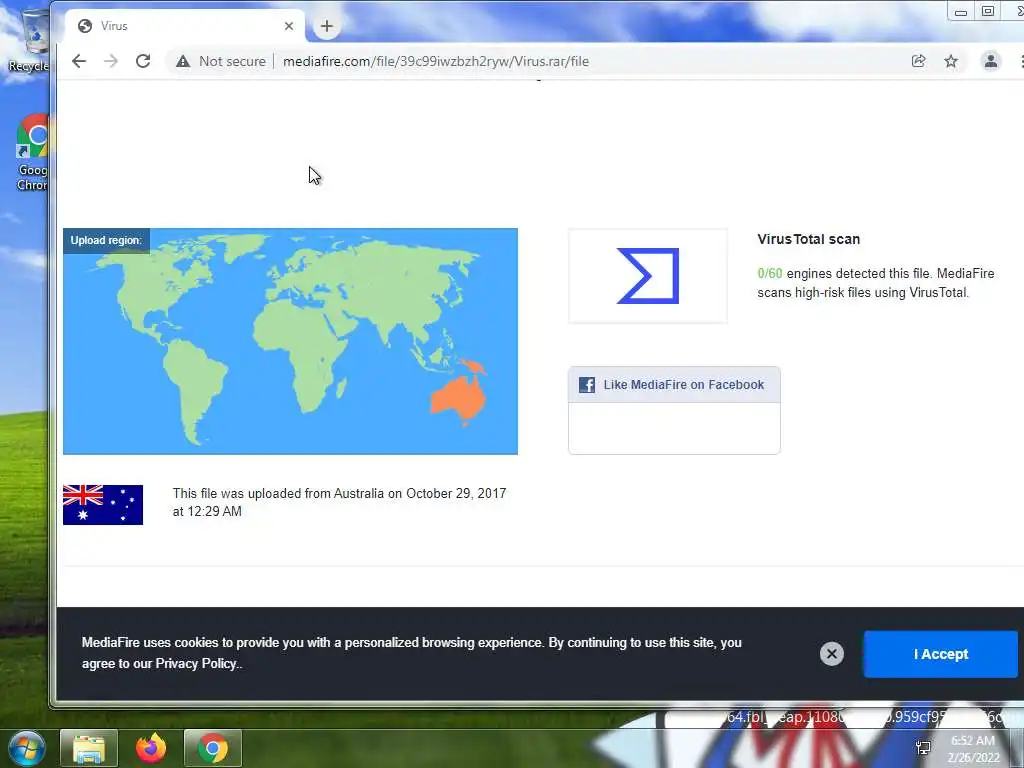Click the Upload region label
1024x768 pixels.
[106, 240]
